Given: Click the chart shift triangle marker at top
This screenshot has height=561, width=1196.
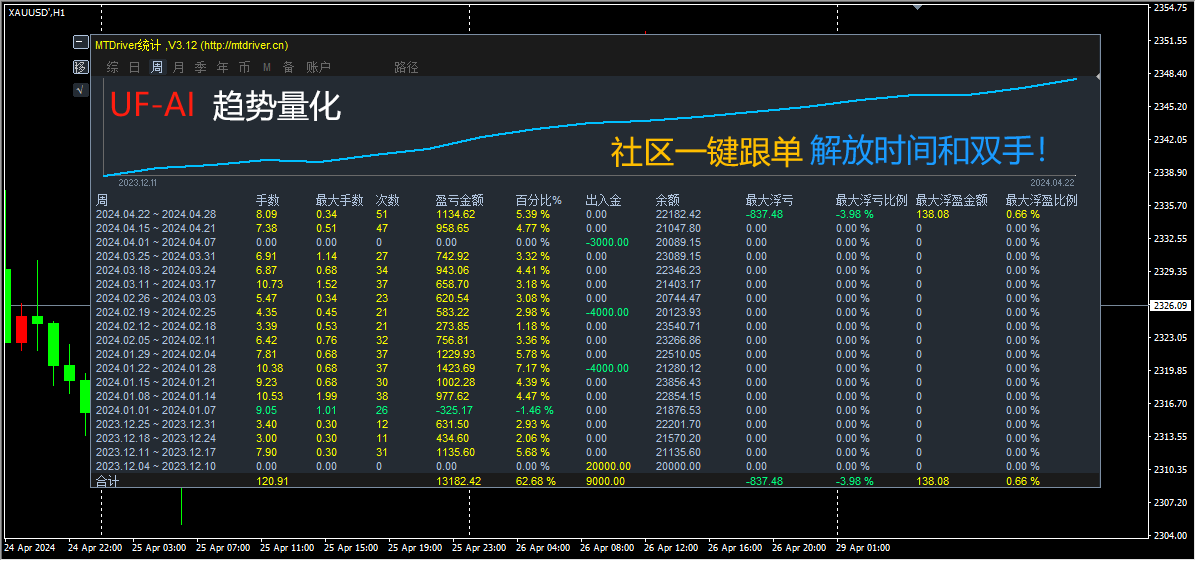Looking at the screenshot, I should [918, 6].
